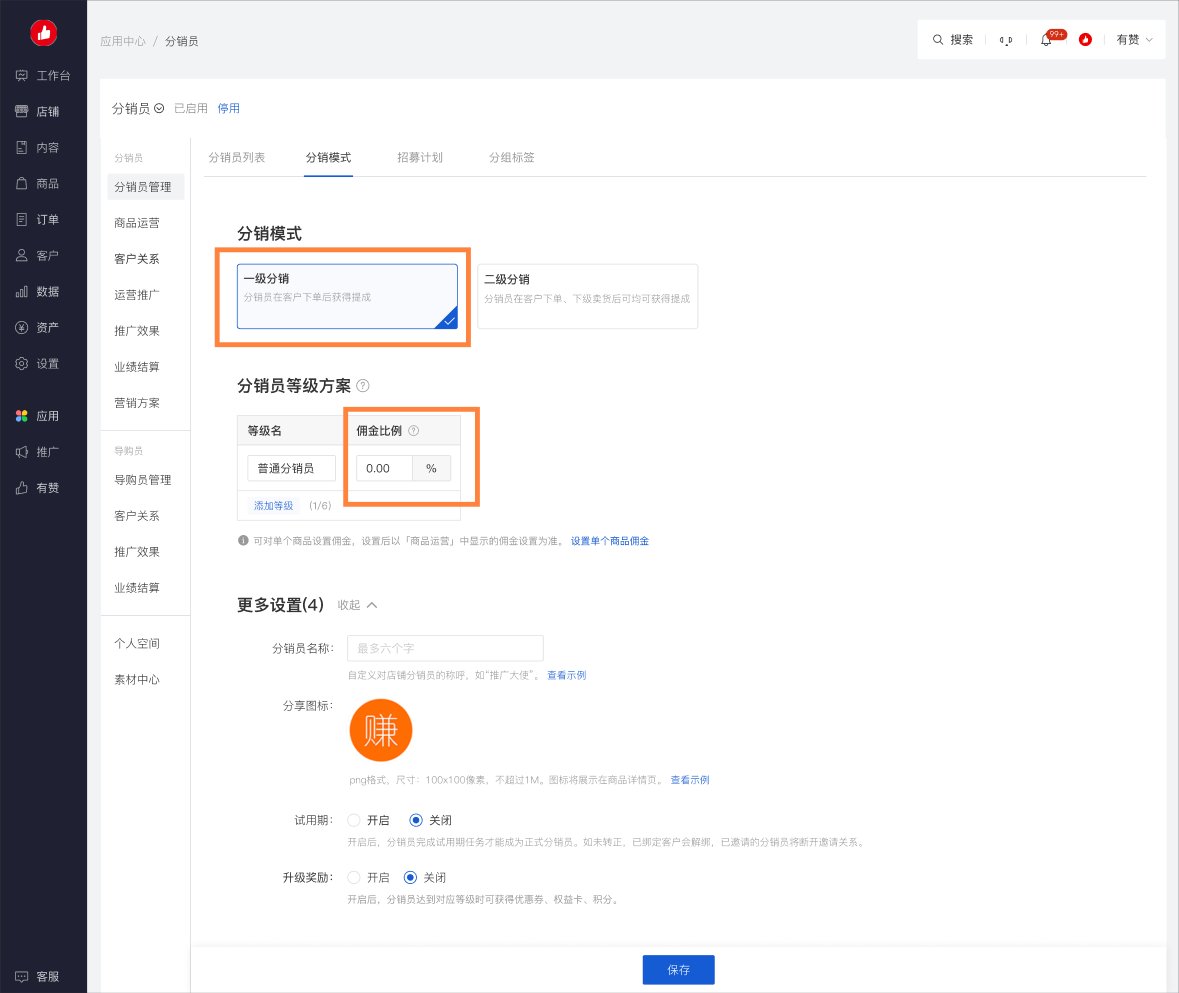Open 素材中心 in the secondary menu
1179x993 pixels.
click(137, 680)
